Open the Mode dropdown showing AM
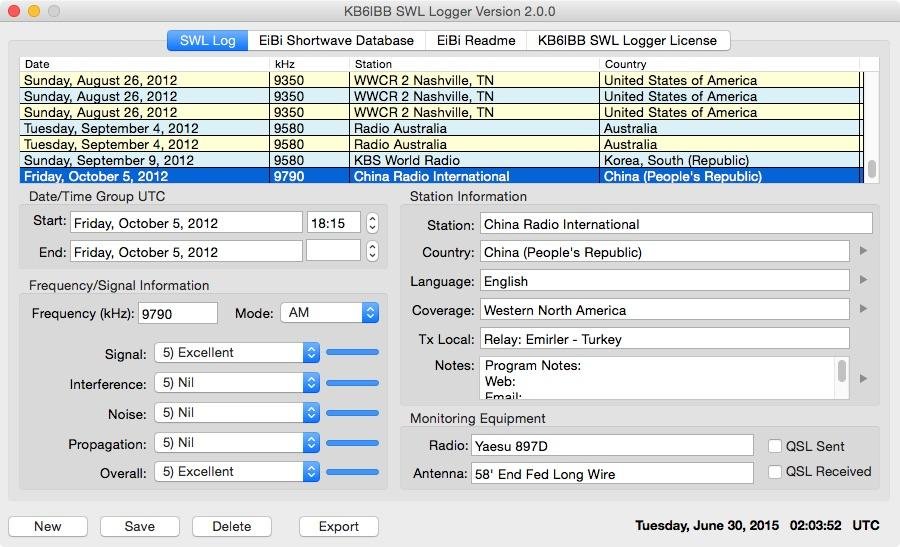 click(329, 313)
